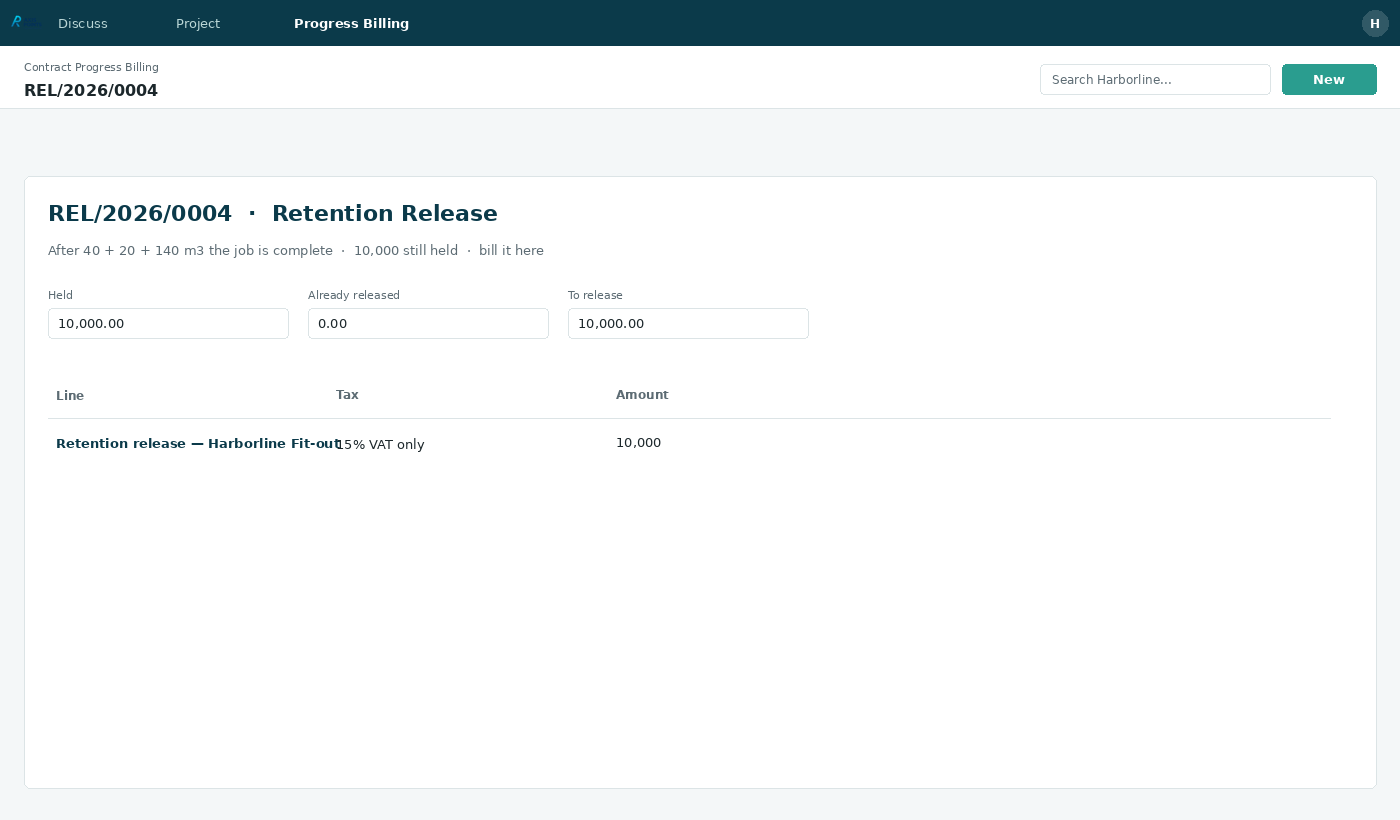Open the user avatar H menu
Viewport: 1400px width, 820px height.
tap(1375, 23)
